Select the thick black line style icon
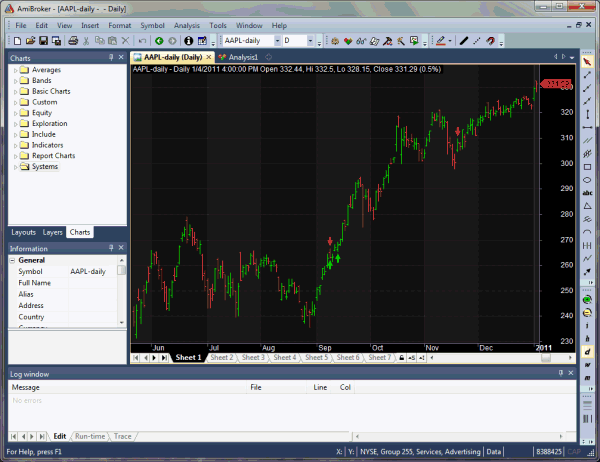Image resolution: width=600 pixels, height=462 pixels. coord(464,41)
